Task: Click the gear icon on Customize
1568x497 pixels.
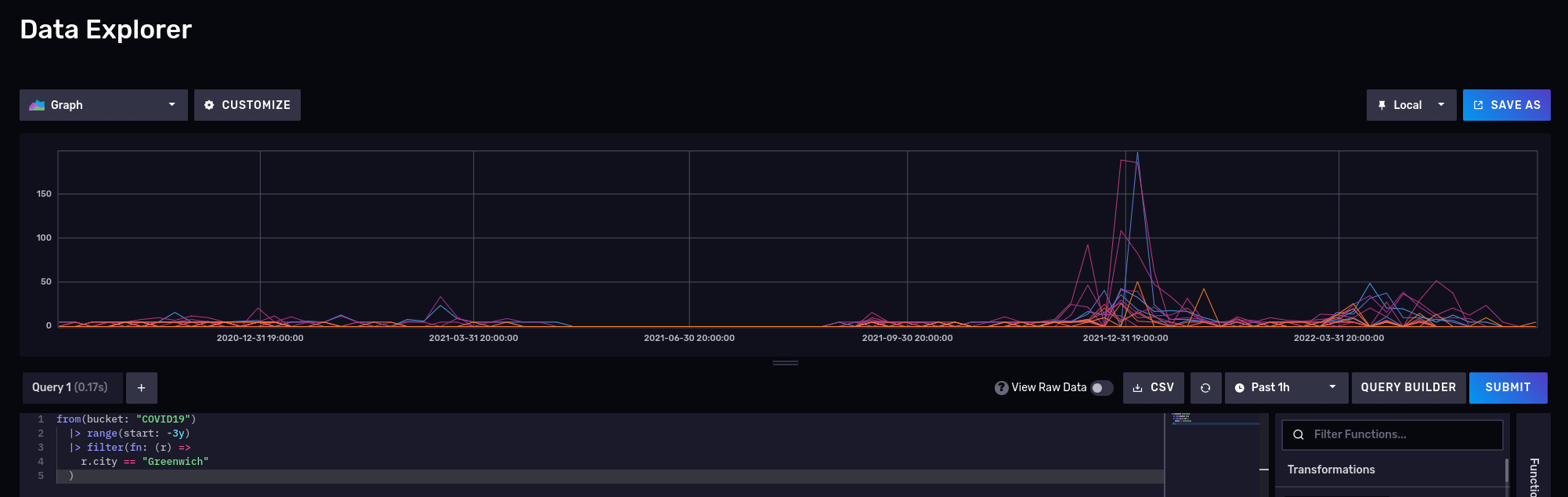Action: [209, 105]
